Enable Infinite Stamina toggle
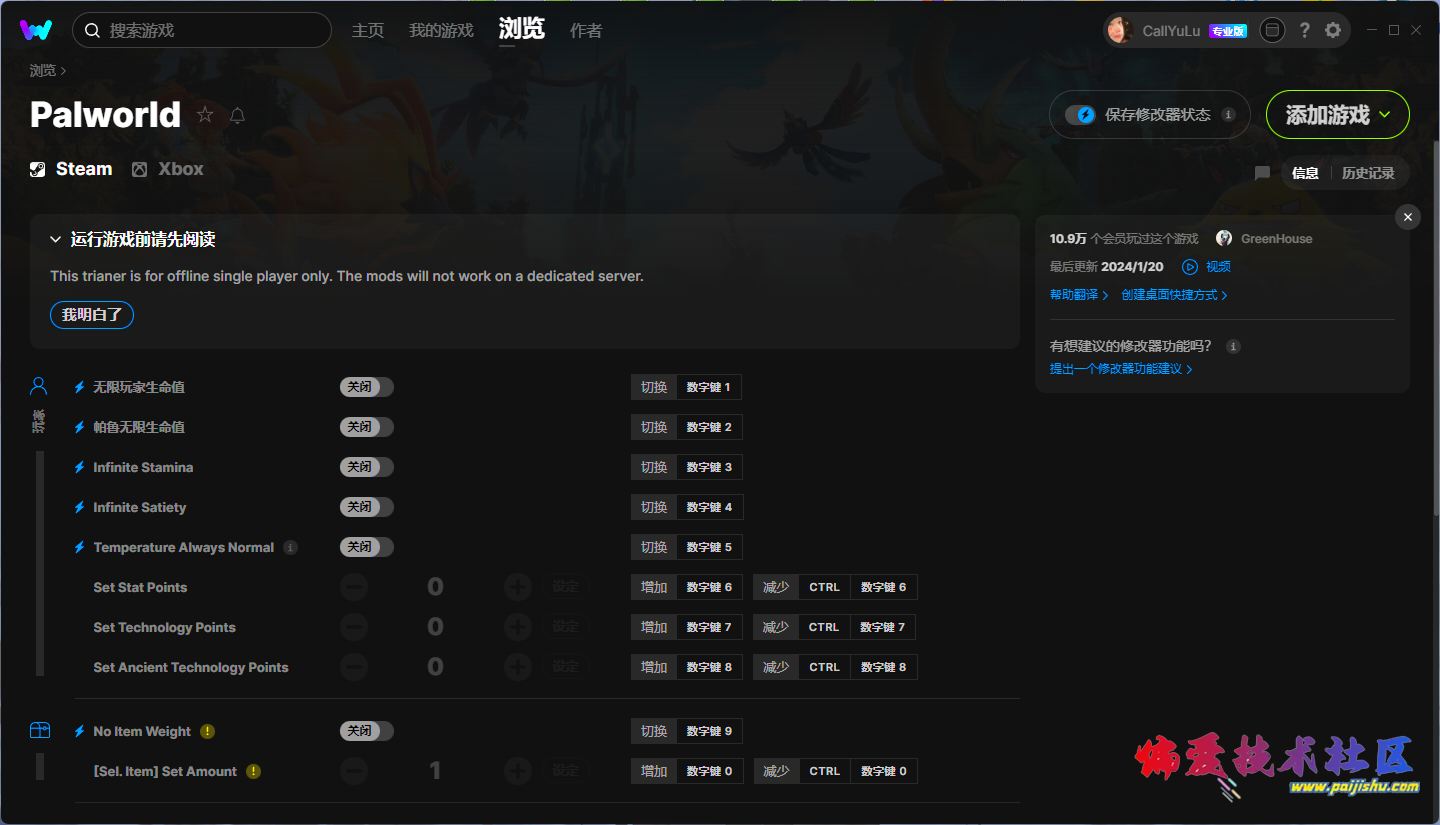This screenshot has height=825, width=1440. (x=367, y=467)
